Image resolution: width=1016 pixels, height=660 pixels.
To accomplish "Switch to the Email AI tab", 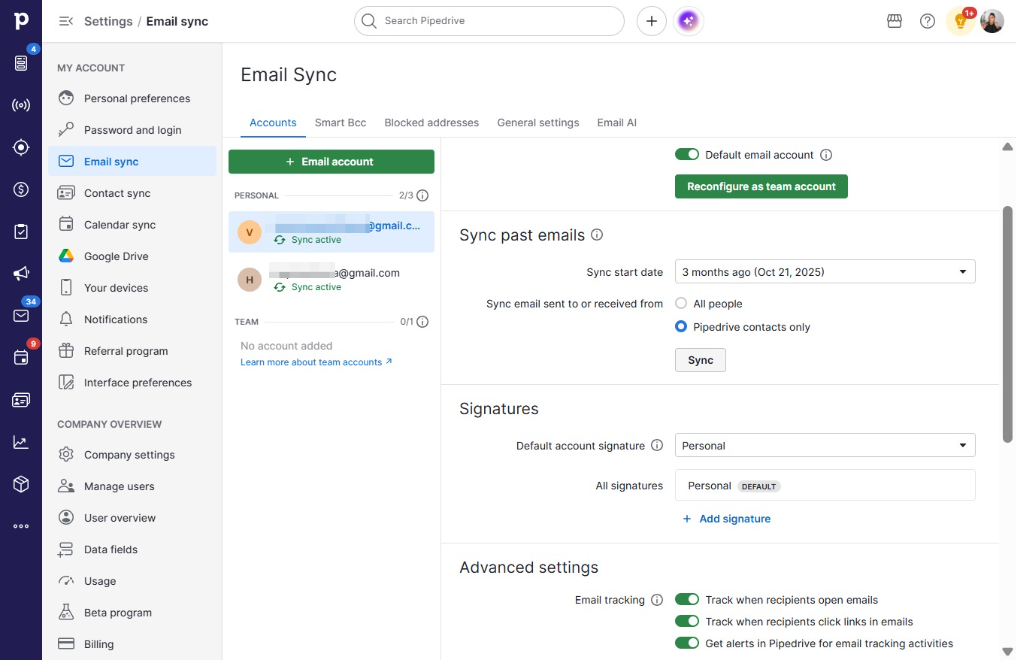I will 616,122.
